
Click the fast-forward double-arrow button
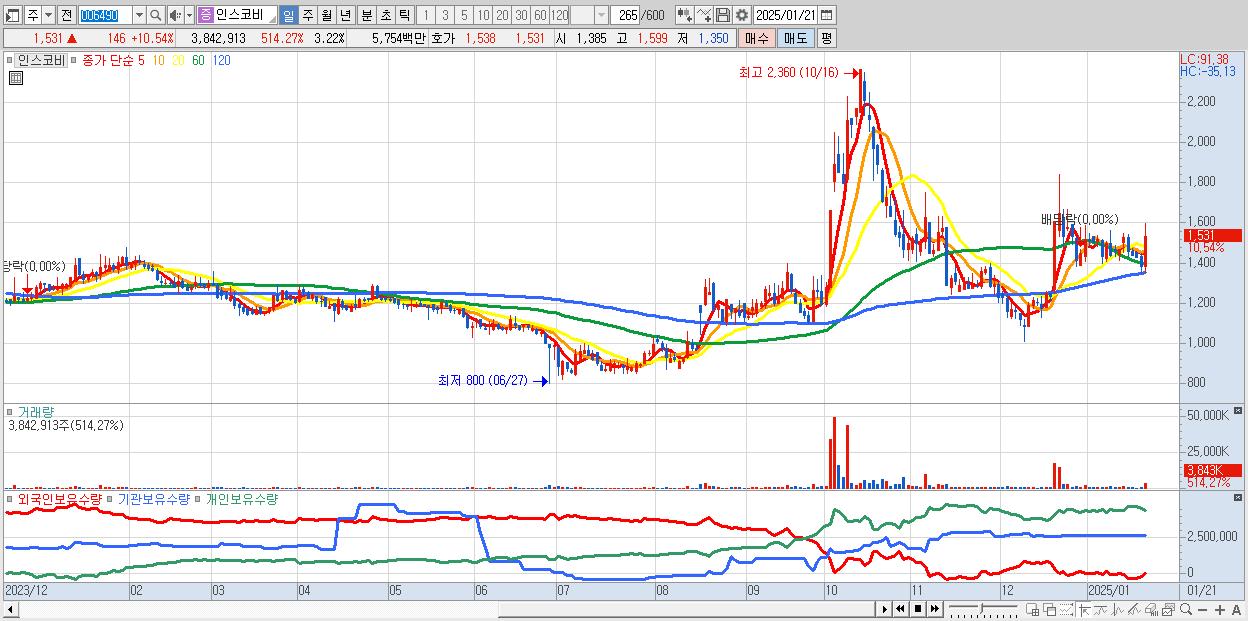[x=934, y=609]
